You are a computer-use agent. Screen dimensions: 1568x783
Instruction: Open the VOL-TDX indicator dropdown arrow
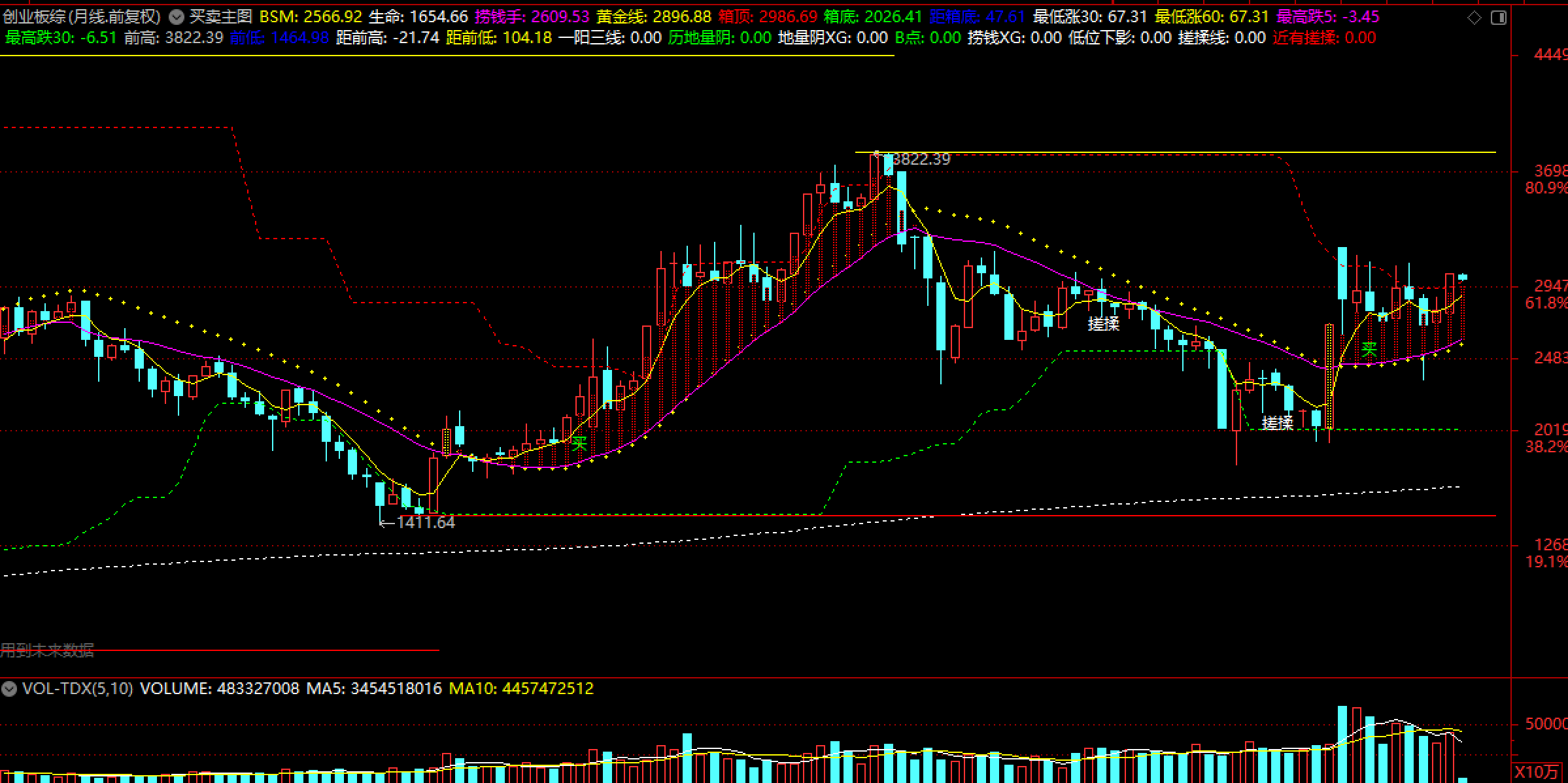pyautogui.click(x=9, y=688)
